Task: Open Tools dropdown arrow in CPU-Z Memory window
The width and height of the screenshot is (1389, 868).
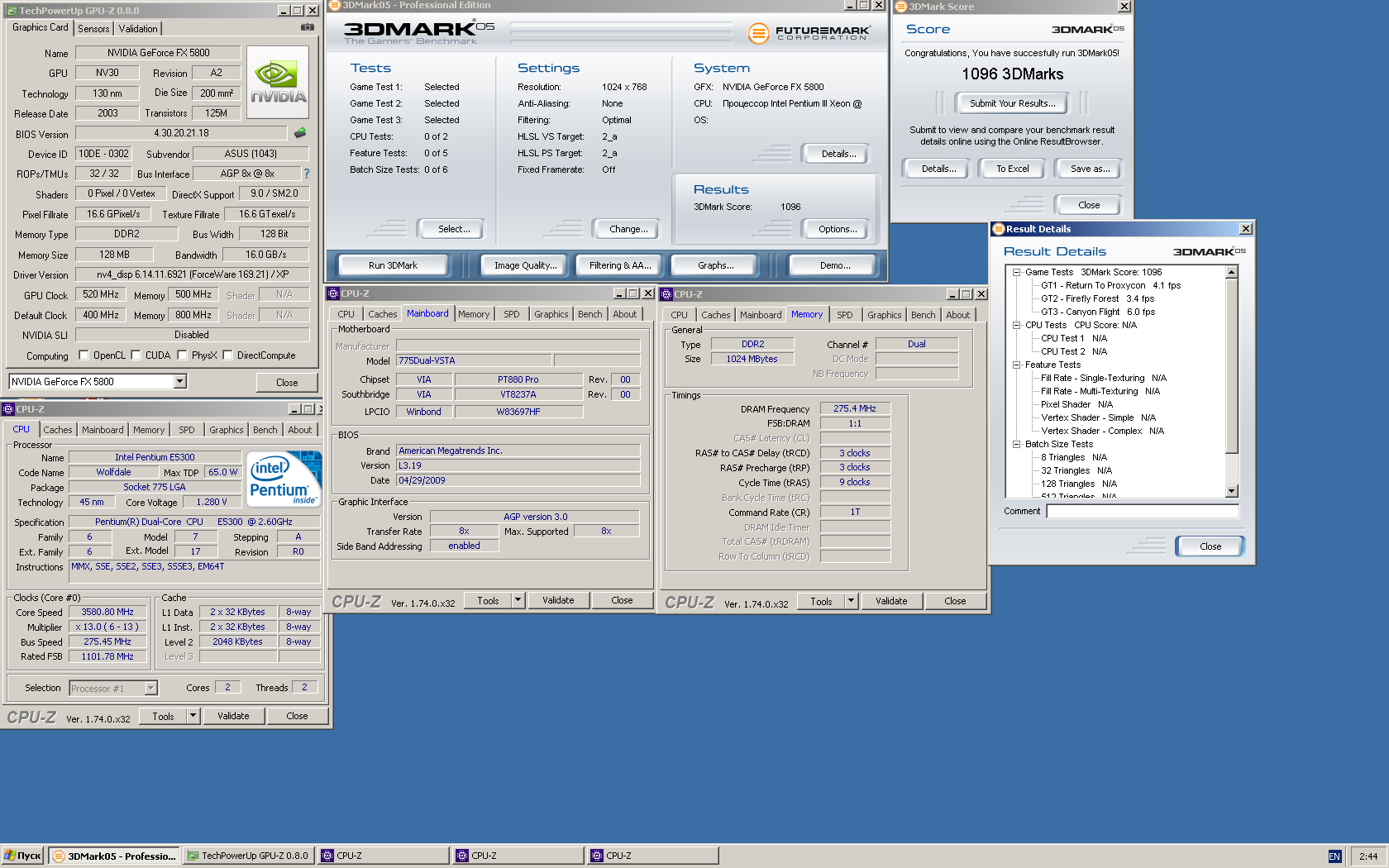Action: click(851, 601)
